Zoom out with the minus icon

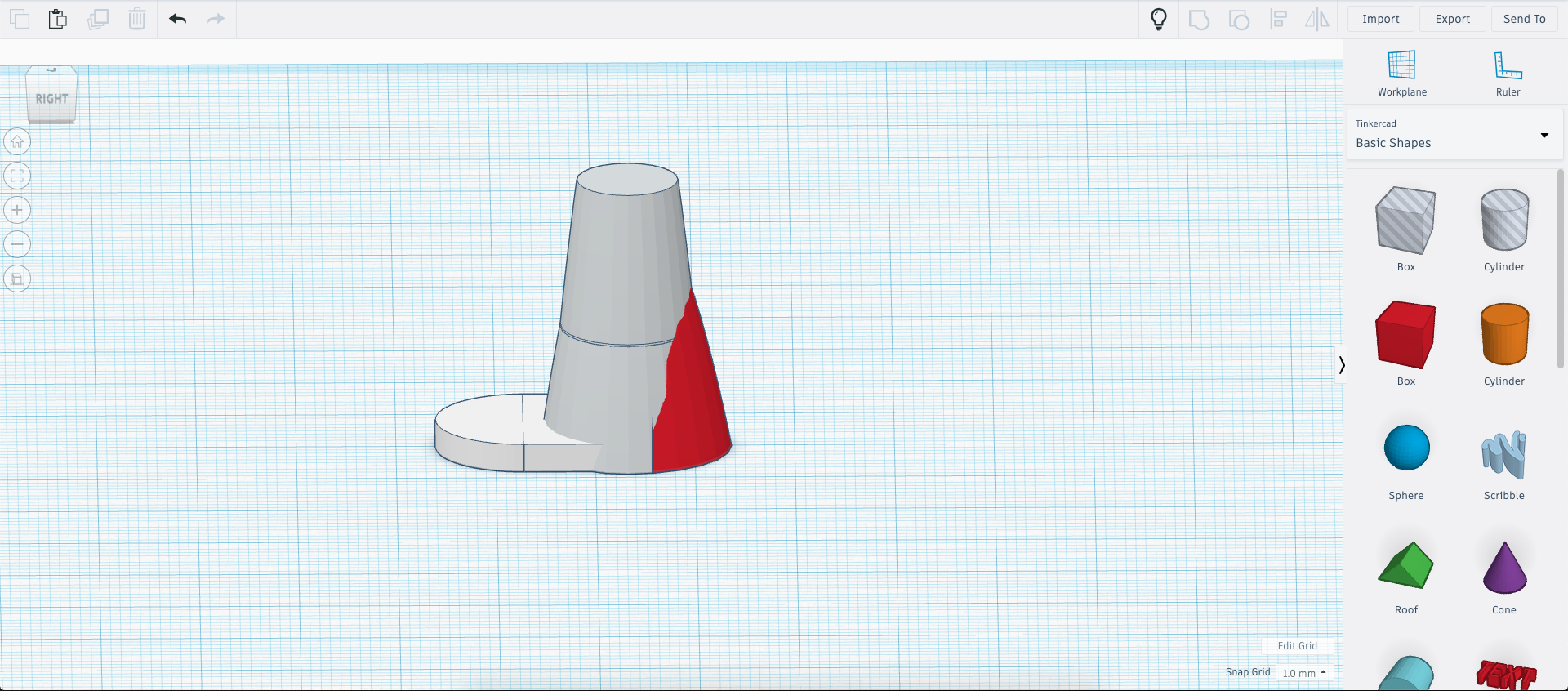pyautogui.click(x=17, y=244)
